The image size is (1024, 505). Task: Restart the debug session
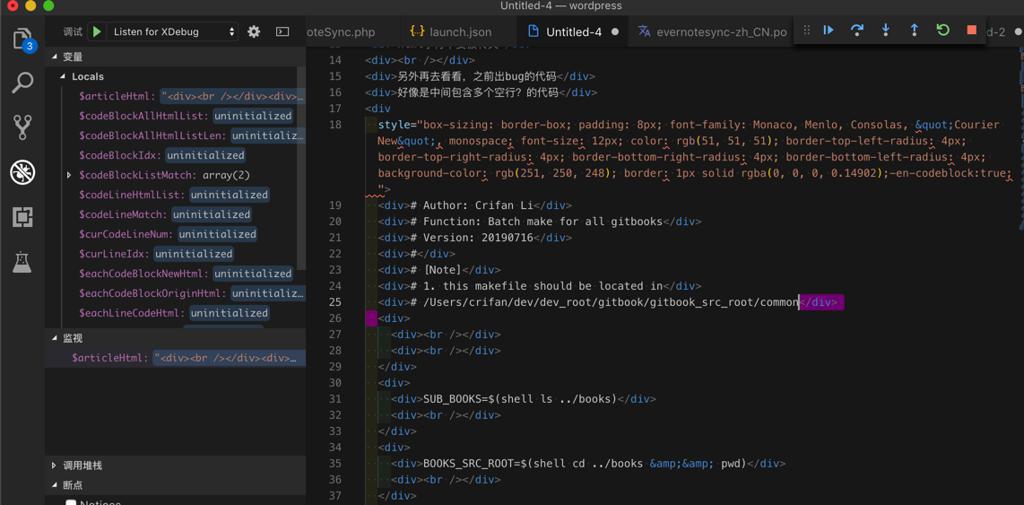(943, 31)
